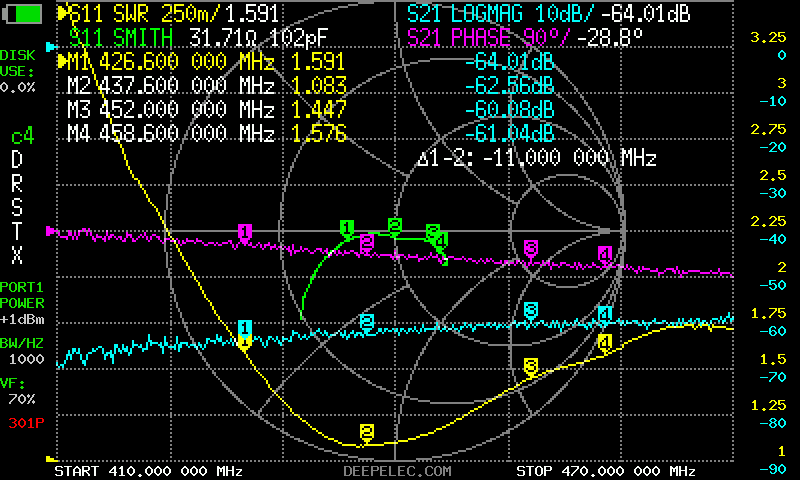
Task: Select the S11 SMITH trace label
Action: pyautogui.click(x=121, y=38)
